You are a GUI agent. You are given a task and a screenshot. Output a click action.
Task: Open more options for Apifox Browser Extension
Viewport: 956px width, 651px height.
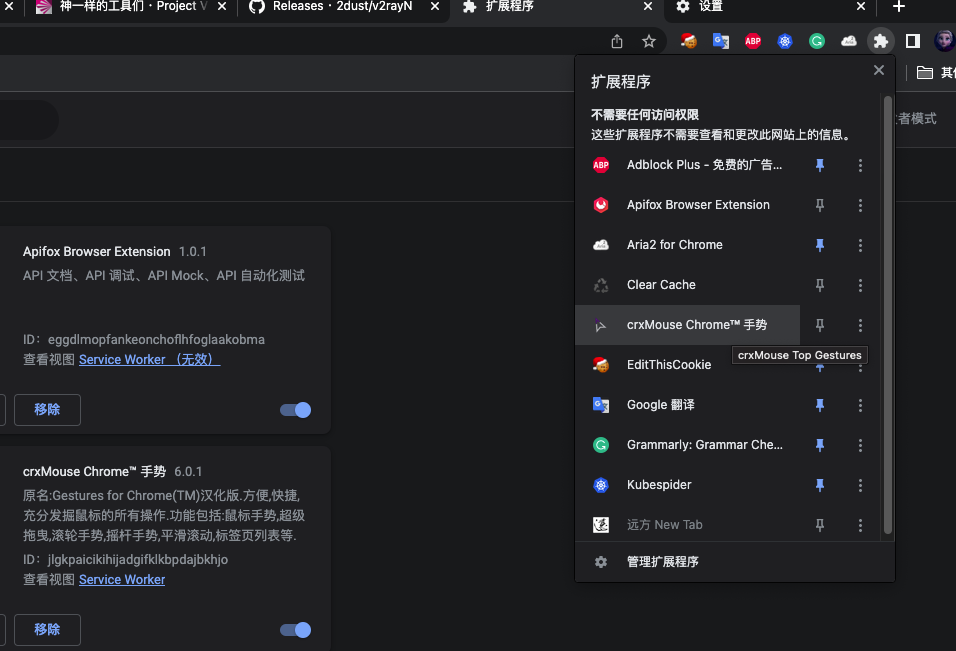click(860, 205)
